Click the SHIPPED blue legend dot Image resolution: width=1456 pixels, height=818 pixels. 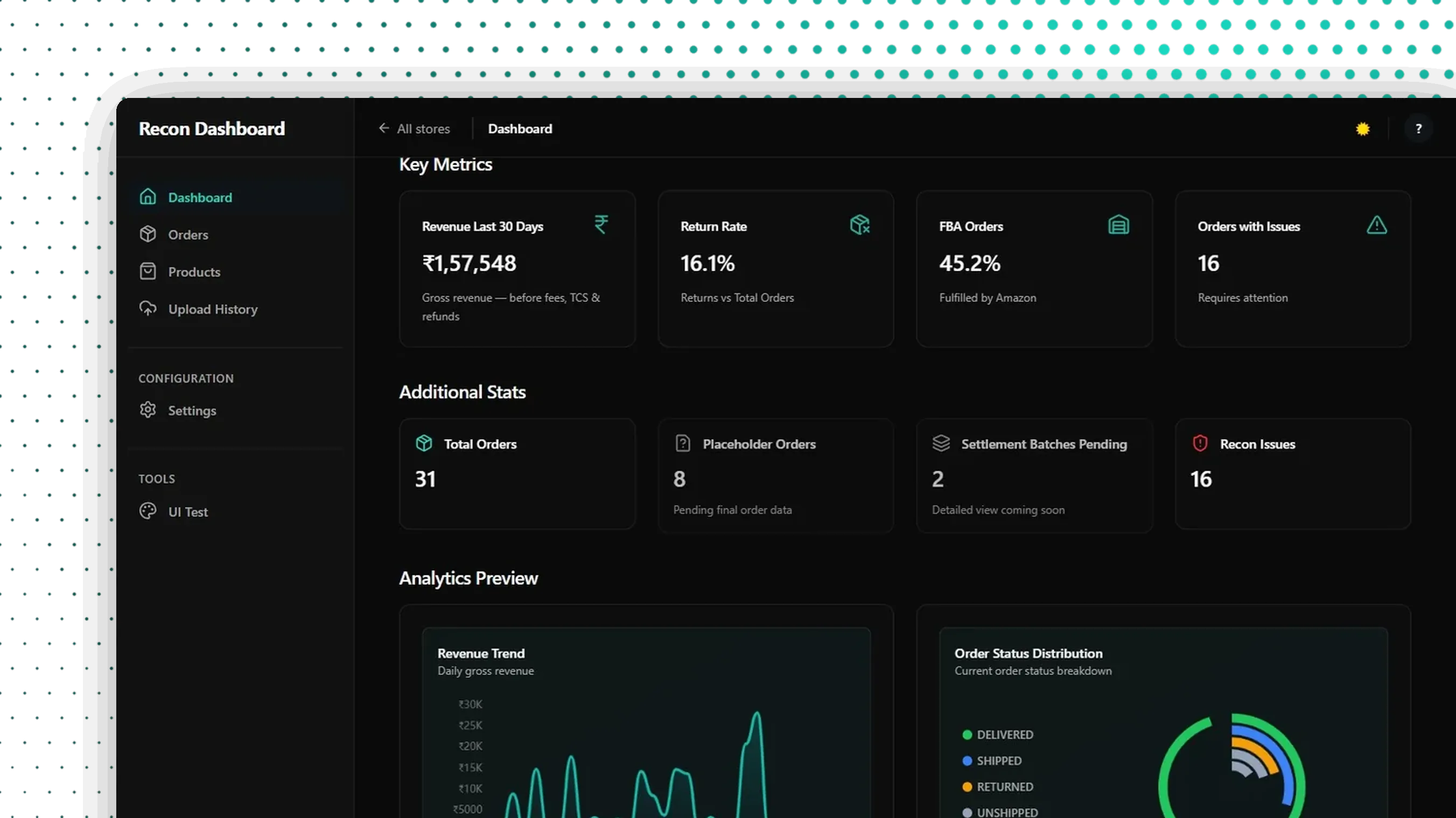point(967,761)
